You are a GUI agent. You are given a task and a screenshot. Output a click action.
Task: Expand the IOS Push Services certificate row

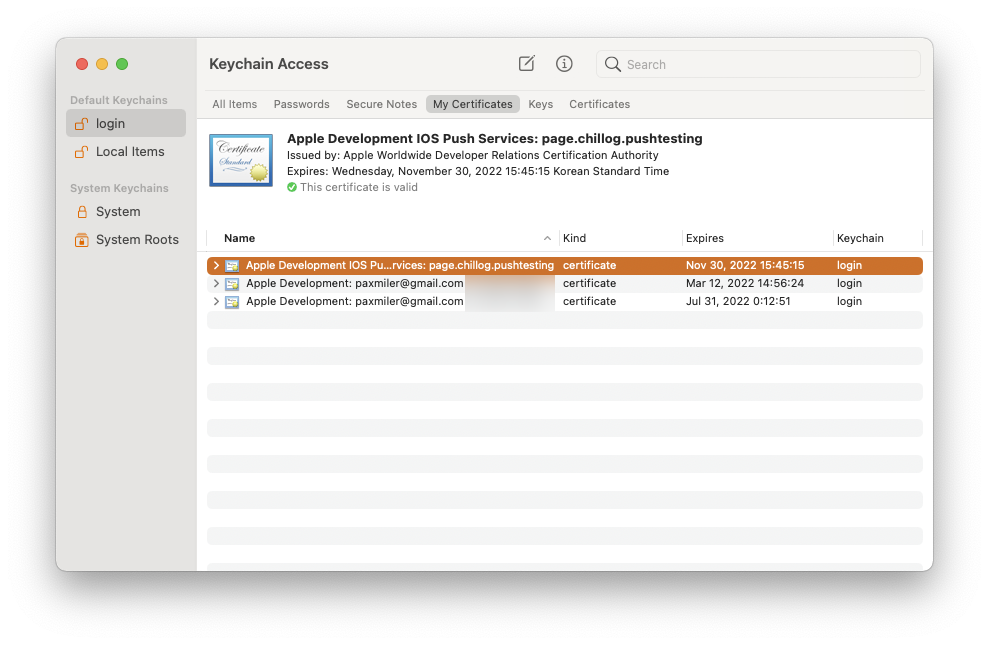click(x=216, y=265)
